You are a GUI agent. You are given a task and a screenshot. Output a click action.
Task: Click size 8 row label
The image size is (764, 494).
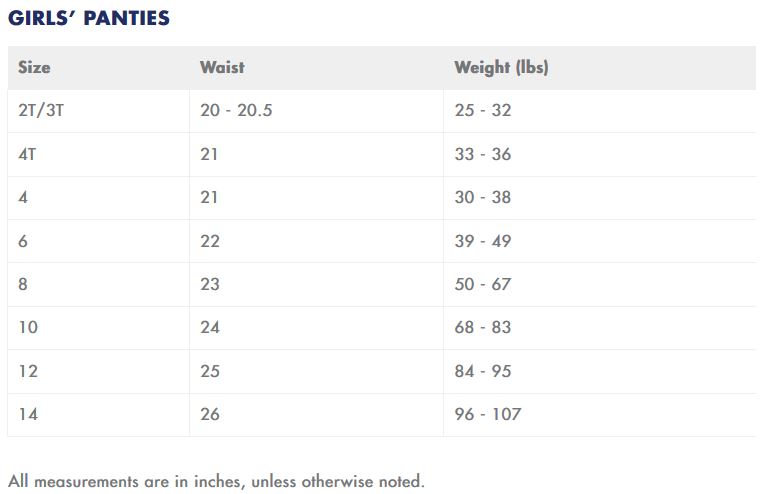tap(23, 284)
